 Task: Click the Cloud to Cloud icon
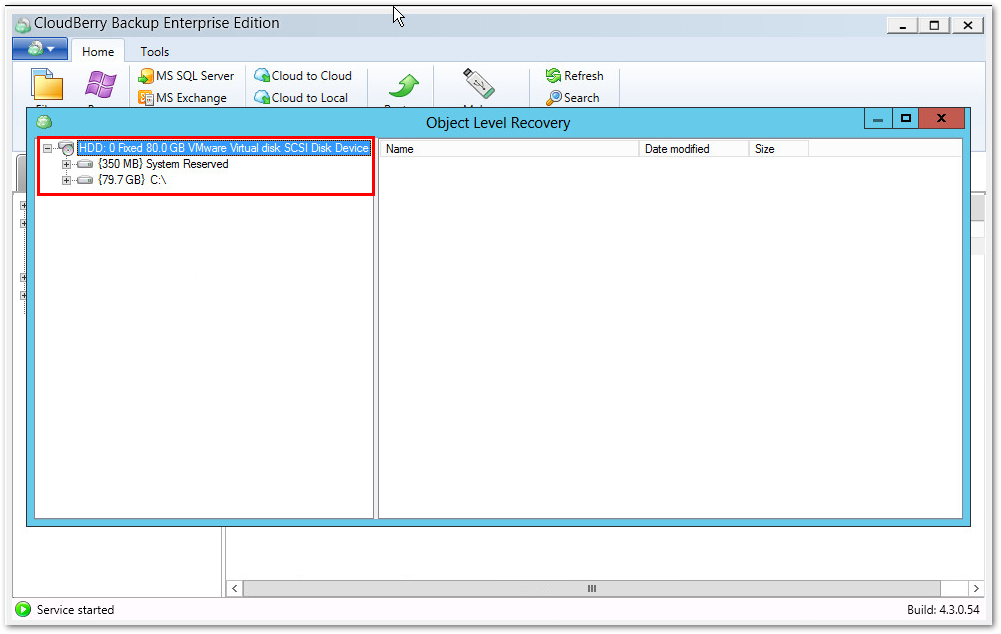262,76
